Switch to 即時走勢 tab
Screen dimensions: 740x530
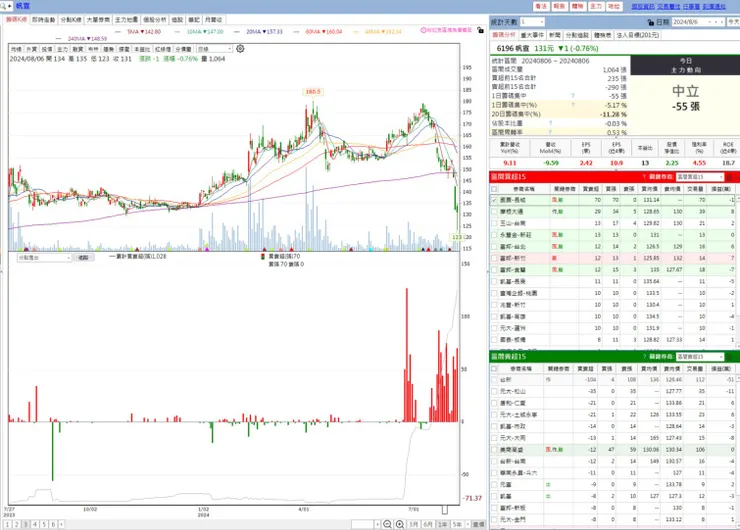(x=44, y=20)
